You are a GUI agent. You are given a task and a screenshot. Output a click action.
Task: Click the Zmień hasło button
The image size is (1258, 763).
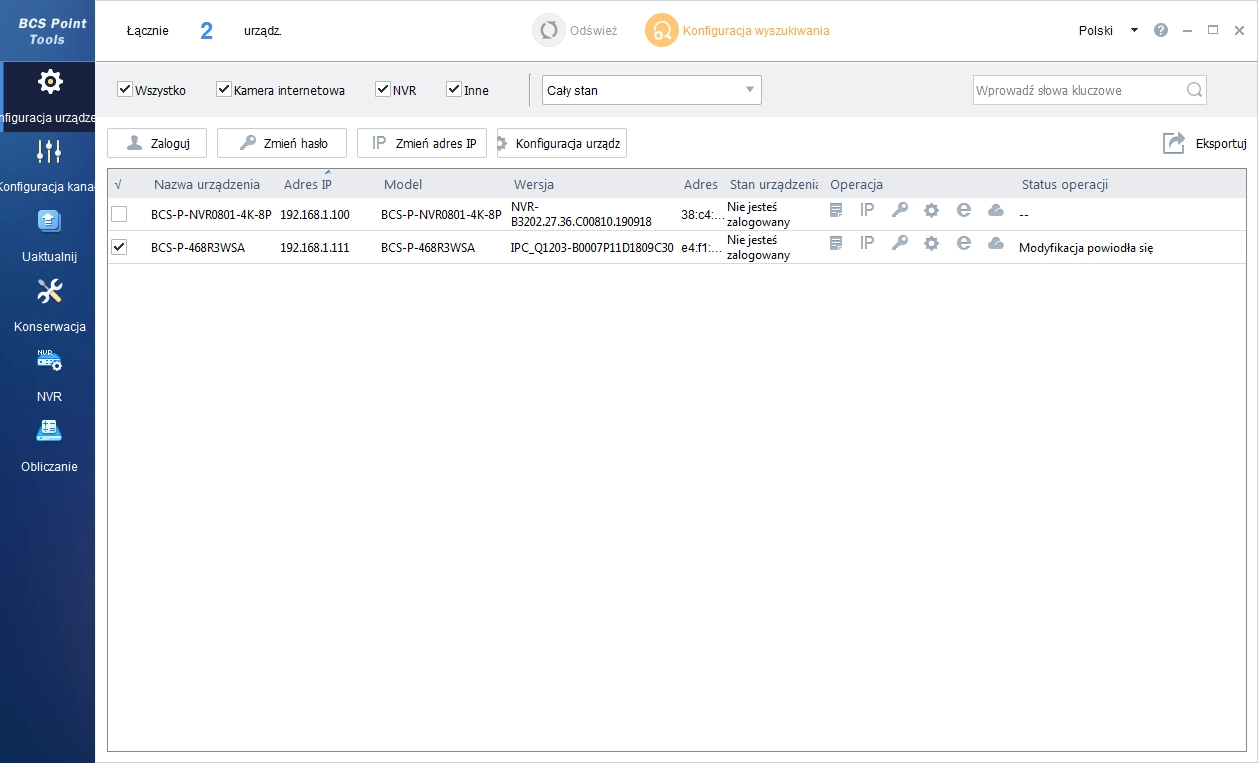(282, 143)
